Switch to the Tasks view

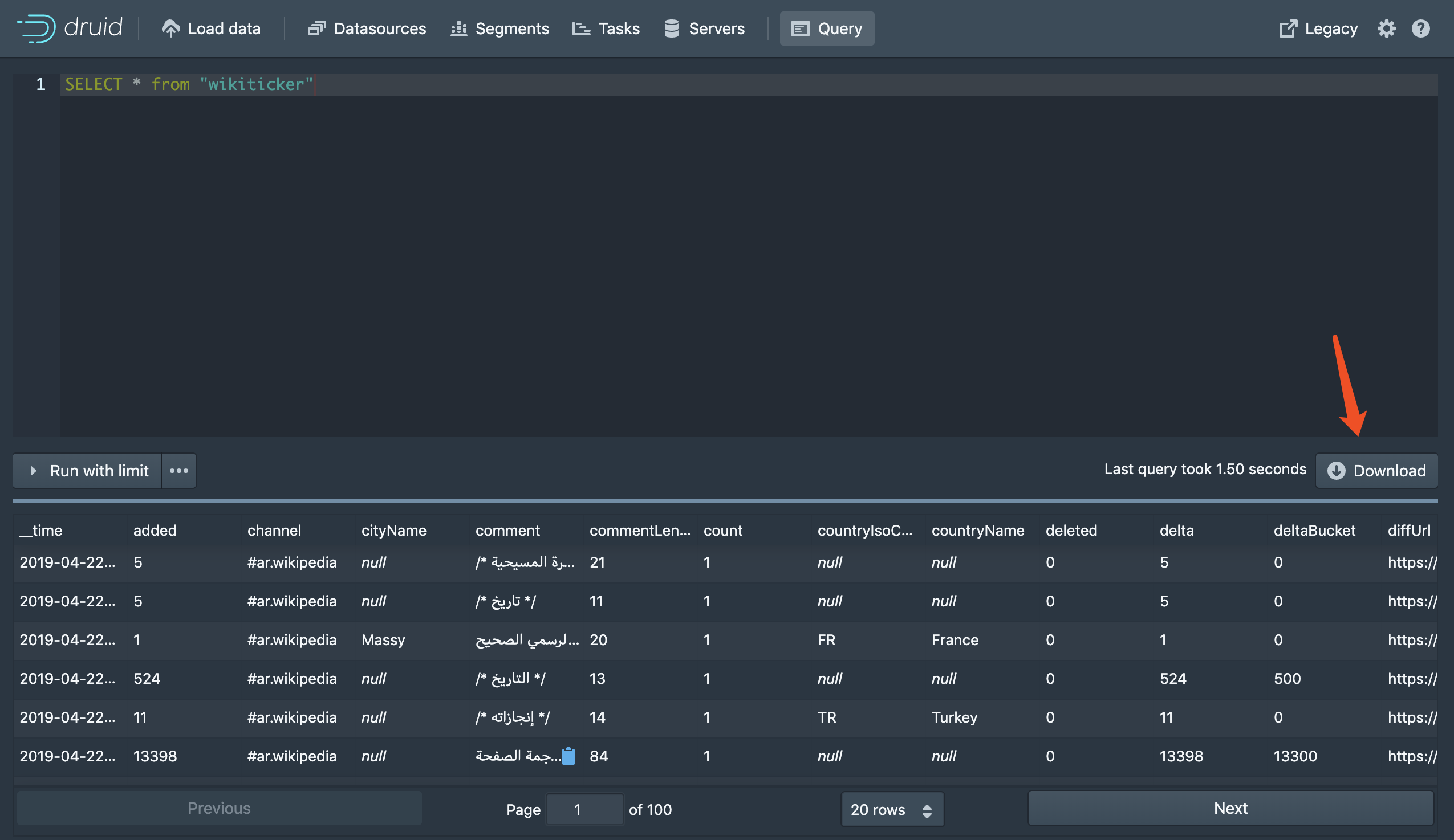pos(606,28)
